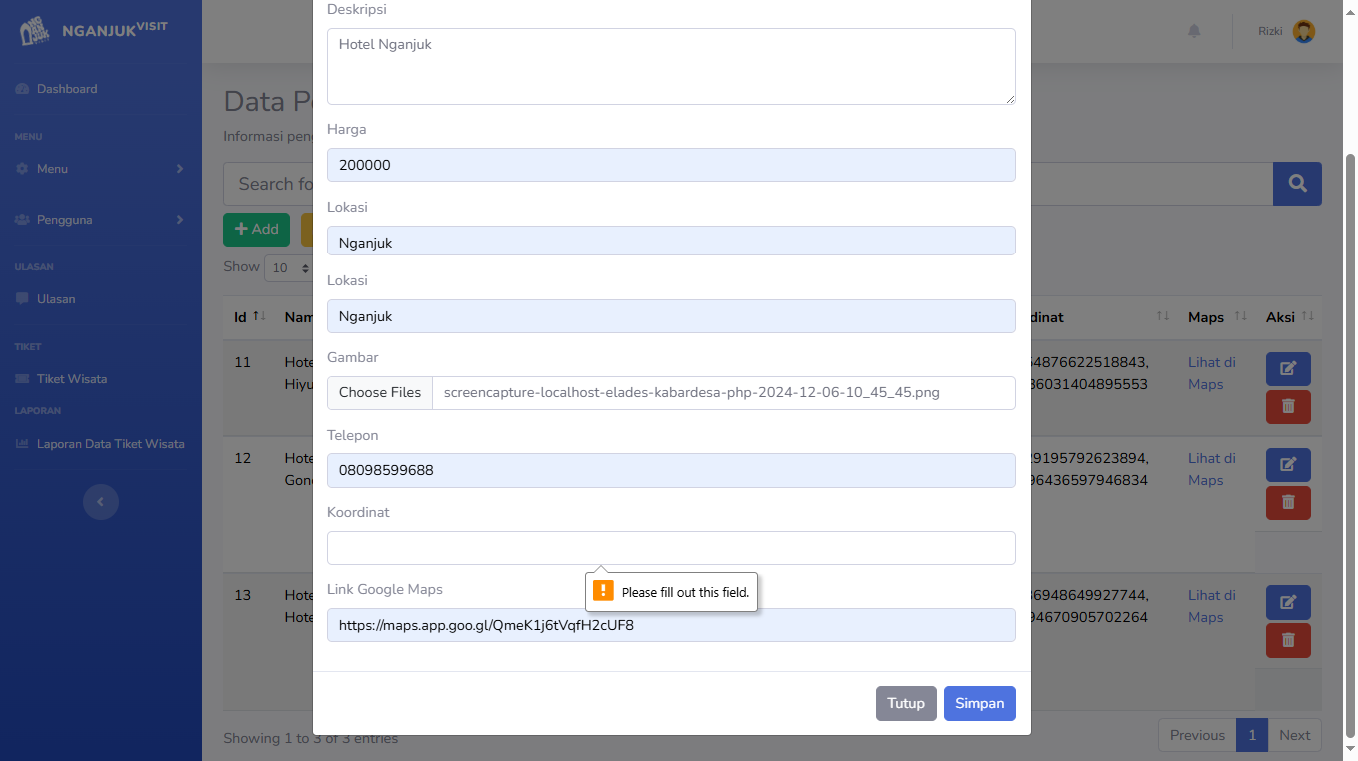Open the notifications bell

[x=1194, y=31]
